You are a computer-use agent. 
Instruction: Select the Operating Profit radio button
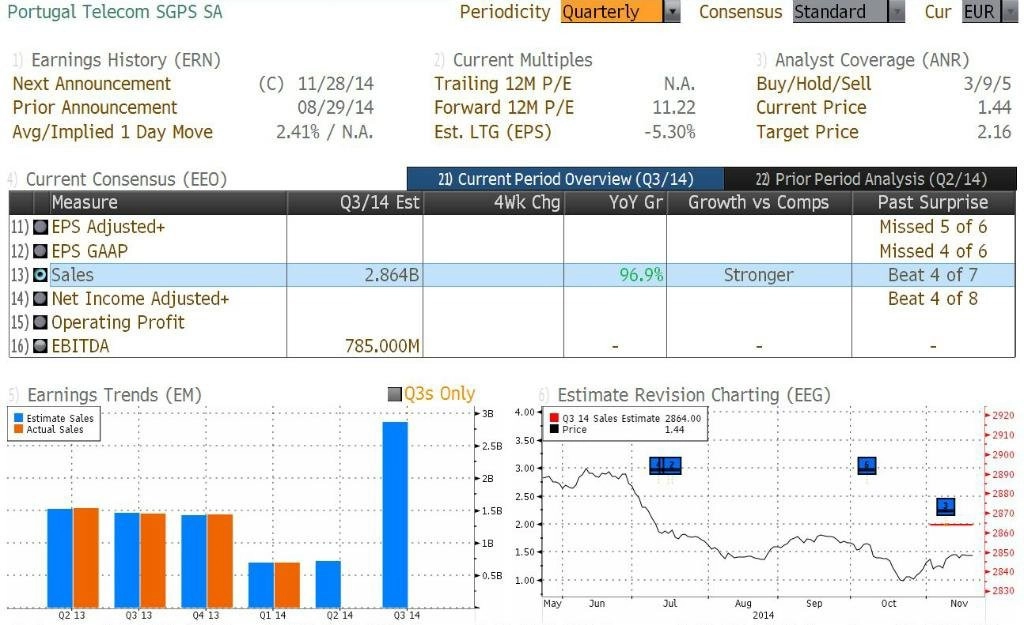pyautogui.click(x=40, y=323)
